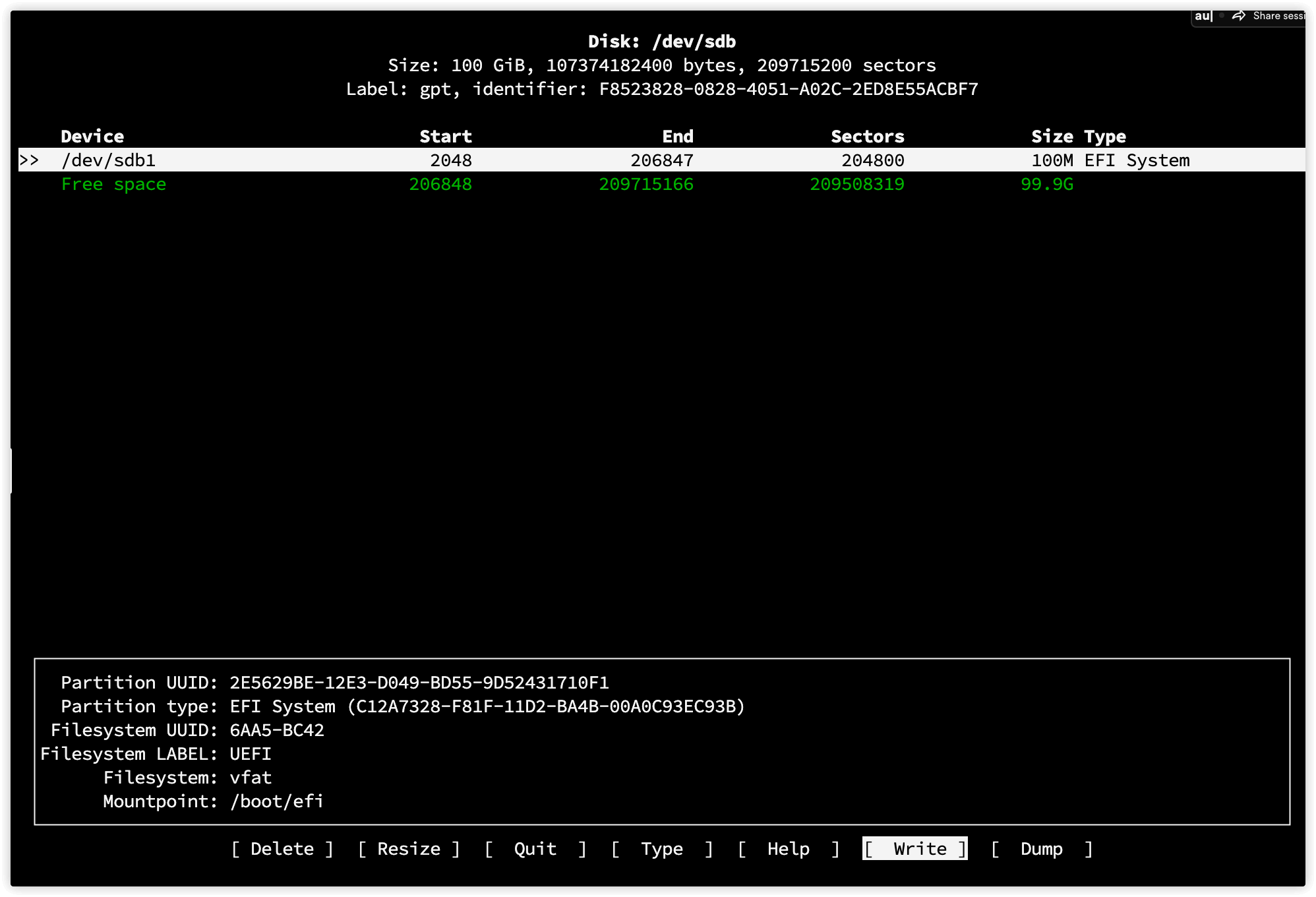This screenshot has width=1316, height=897.
Task: Click the Device column header
Action: pos(92,137)
